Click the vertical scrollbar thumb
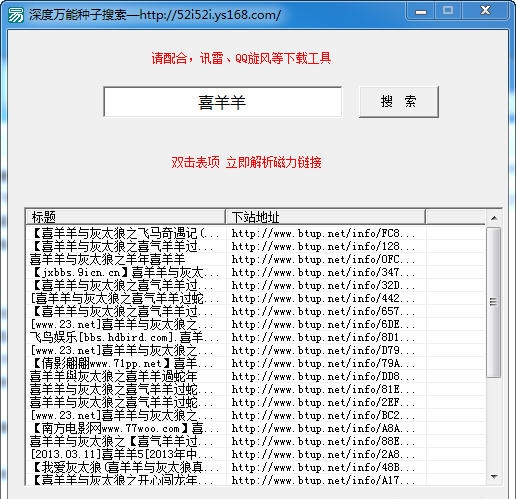This screenshot has height=499, width=516. click(494, 302)
